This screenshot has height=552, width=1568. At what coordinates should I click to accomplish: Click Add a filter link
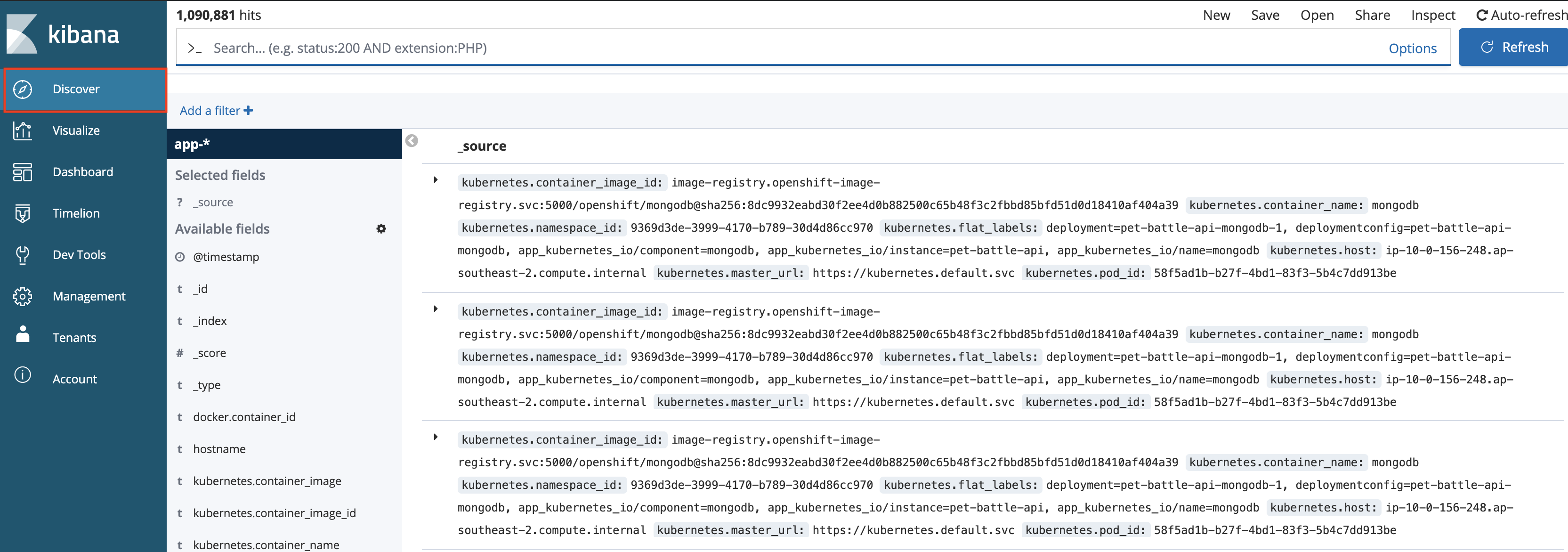coord(216,111)
